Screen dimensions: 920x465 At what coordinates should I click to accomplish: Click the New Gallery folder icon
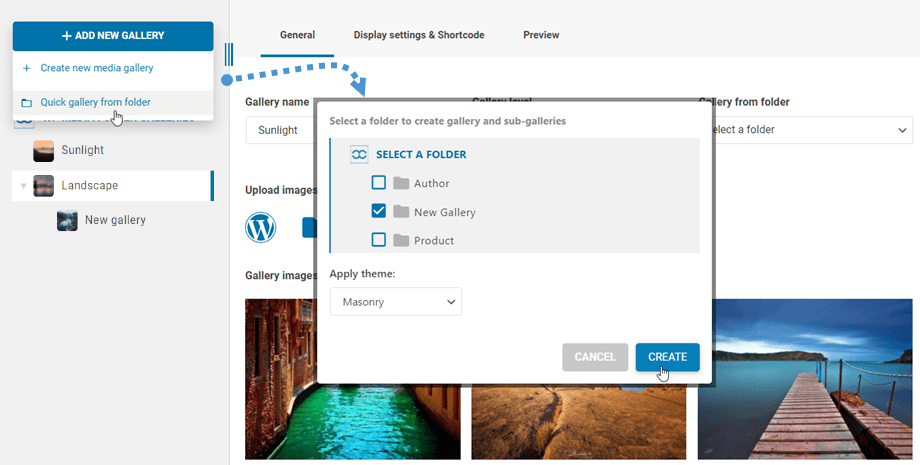coord(401,212)
